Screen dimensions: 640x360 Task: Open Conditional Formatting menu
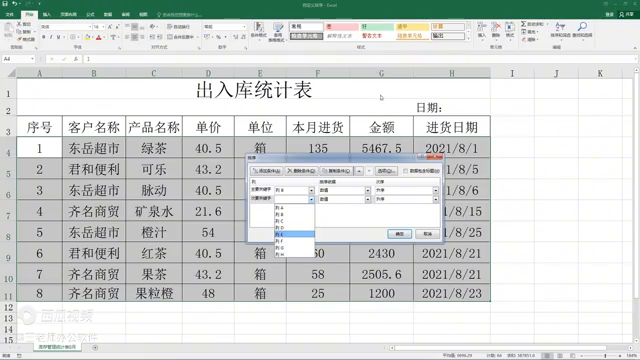click(x=258, y=31)
